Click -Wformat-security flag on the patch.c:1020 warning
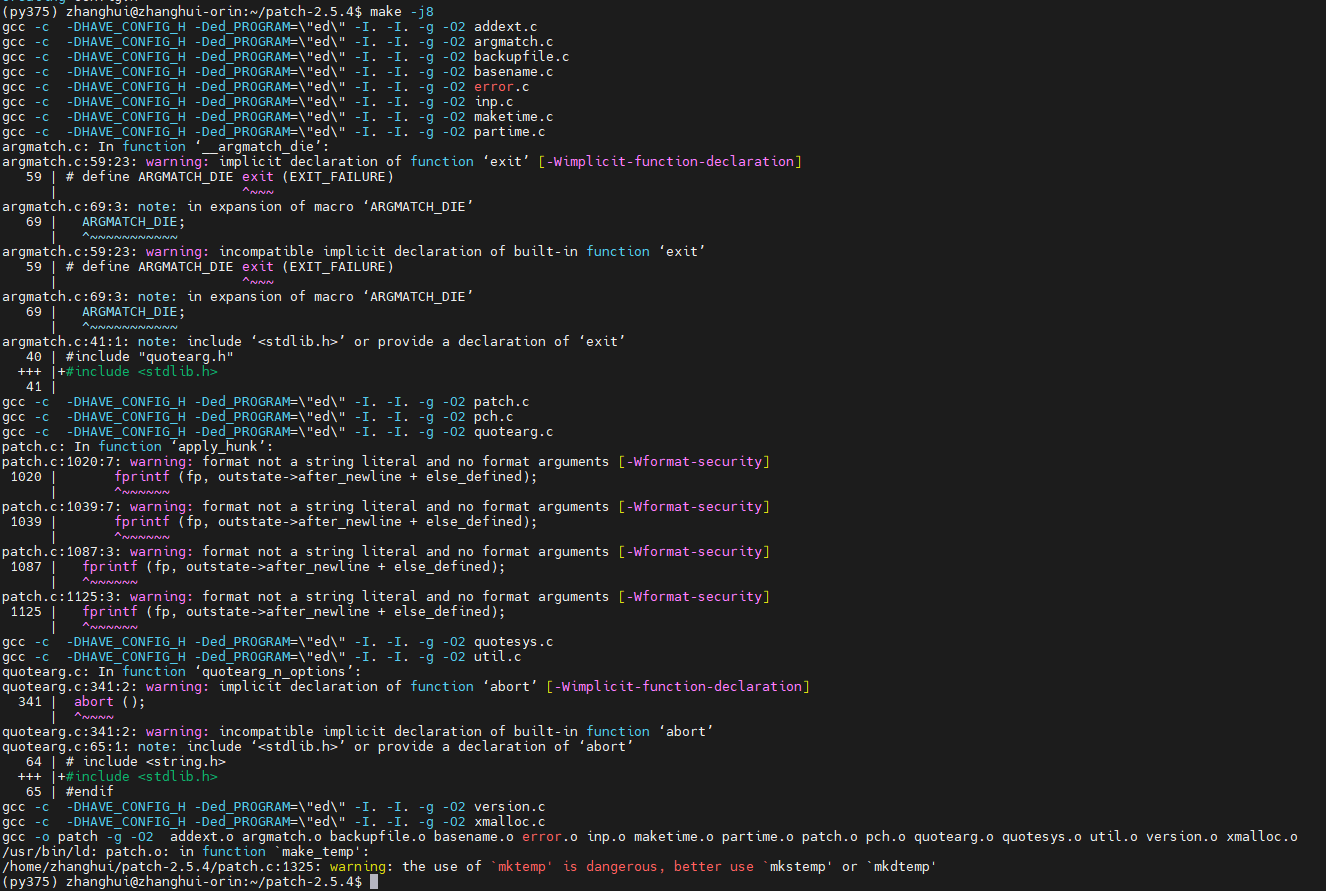Screen dimensions: 1326x891 (x=694, y=461)
